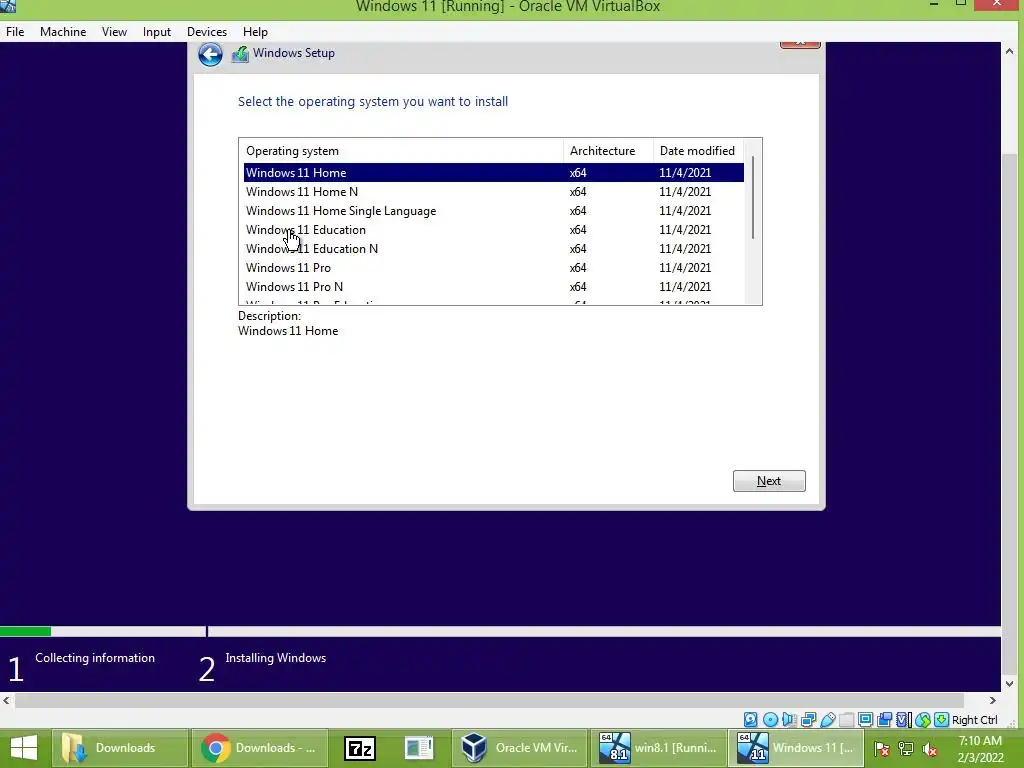
Task: Click VirtualBox window scroll-down arrow
Action: click(1010, 684)
